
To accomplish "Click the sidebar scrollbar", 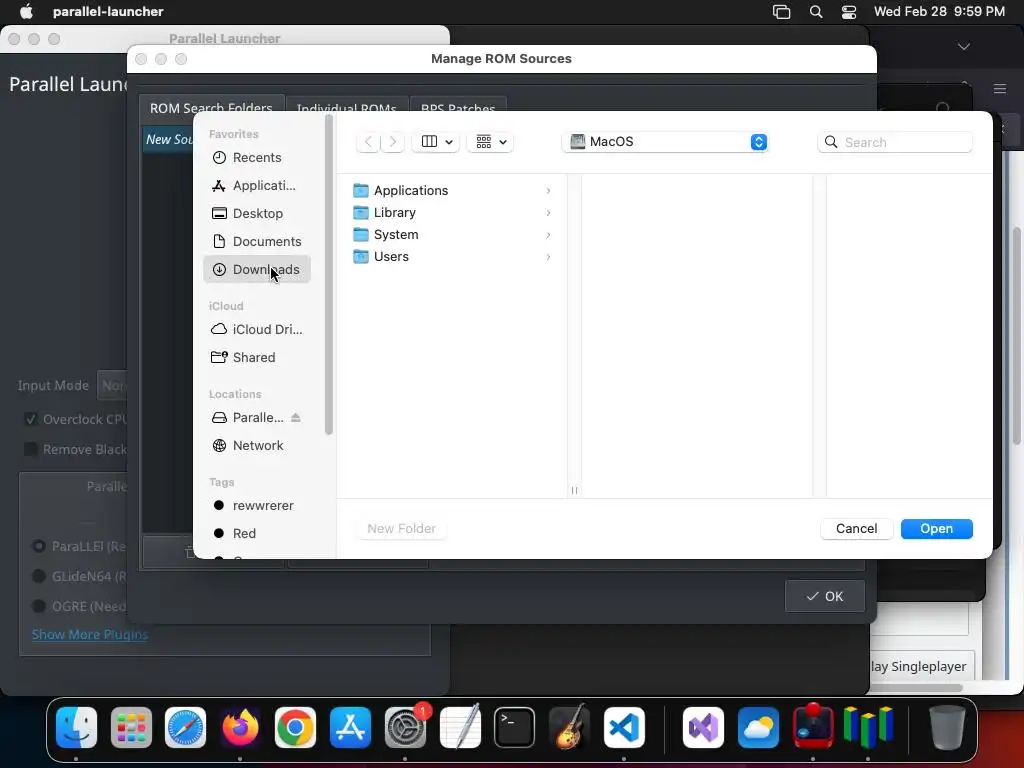I will coord(328,274).
